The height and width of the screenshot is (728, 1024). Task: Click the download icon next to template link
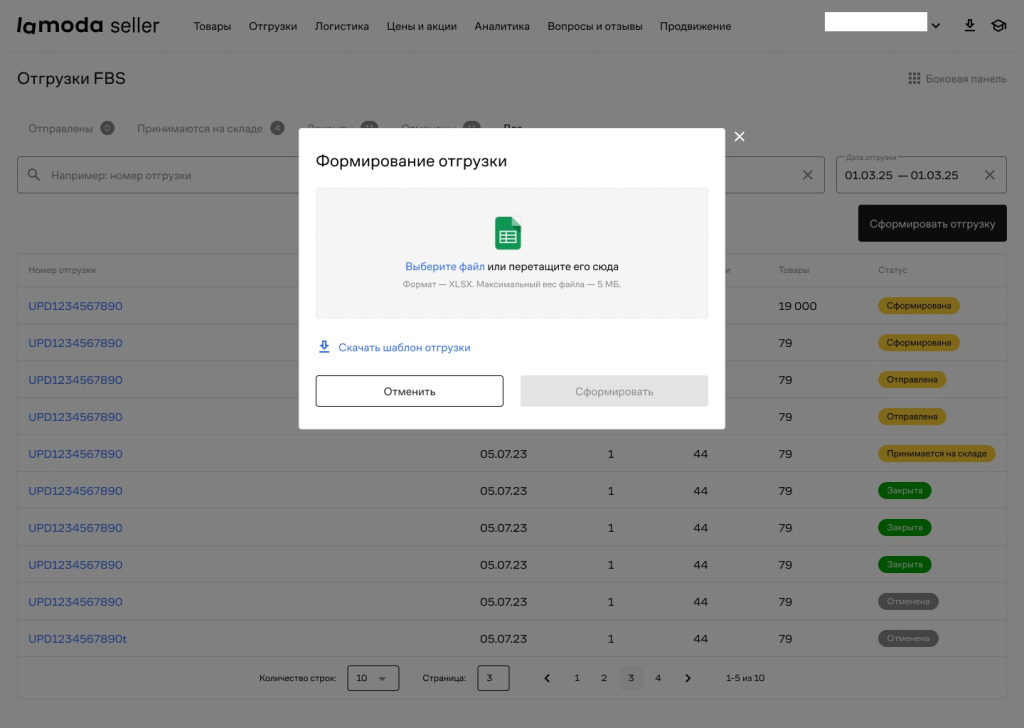324,347
